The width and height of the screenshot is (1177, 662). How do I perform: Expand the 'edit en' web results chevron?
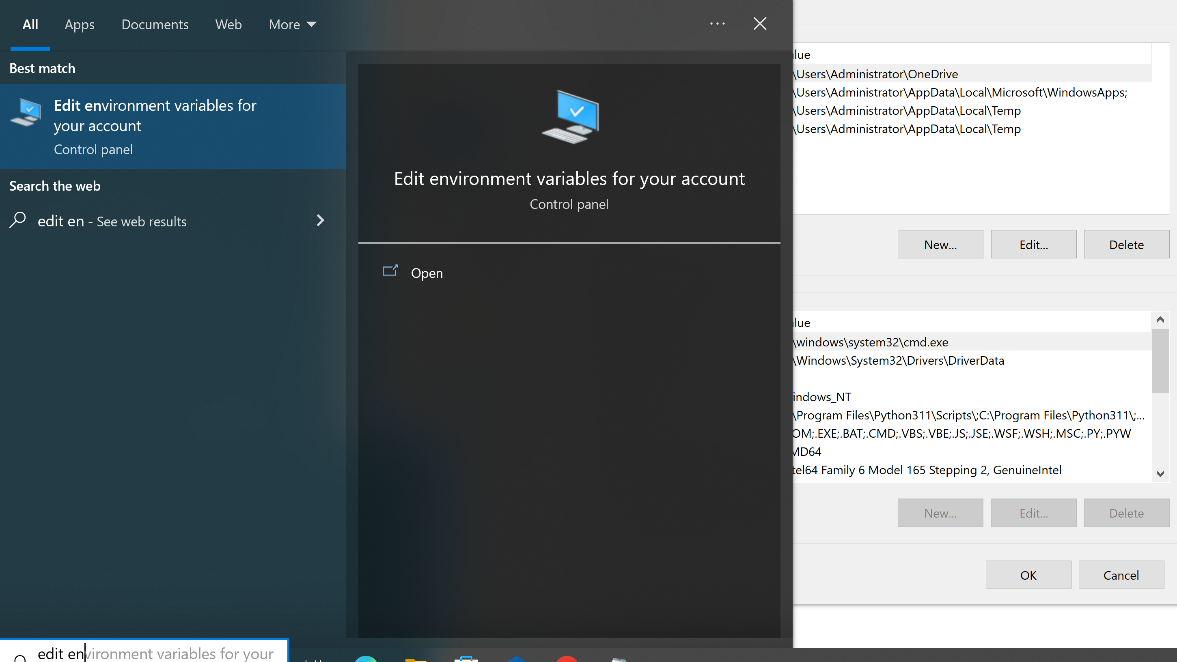click(x=320, y=221)
